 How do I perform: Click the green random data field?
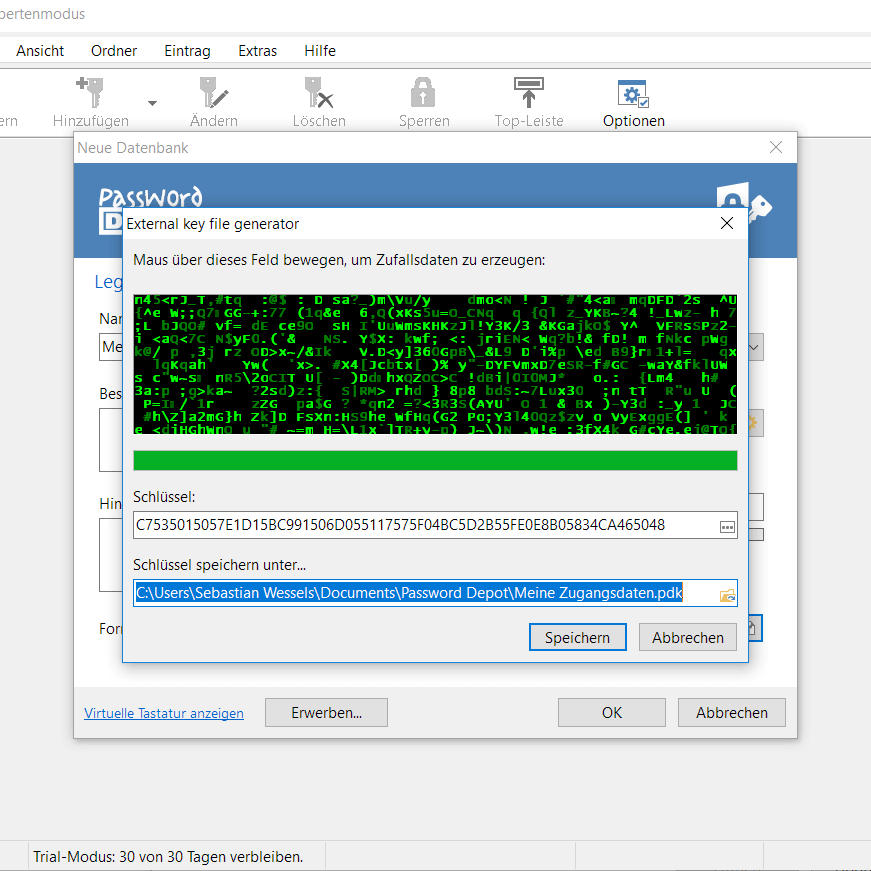[x=436, y=364]
